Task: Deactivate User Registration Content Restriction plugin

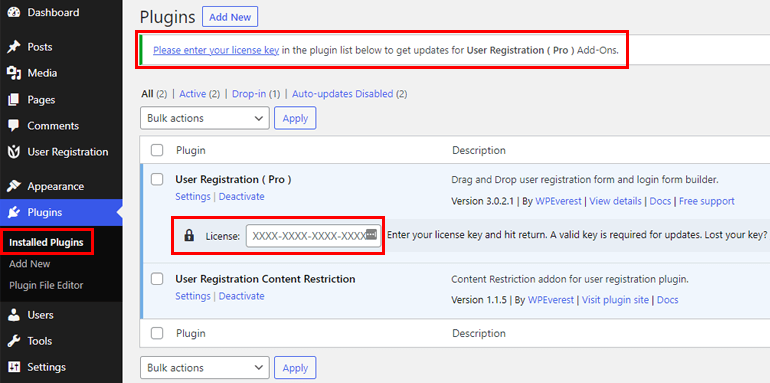Action: click(242, 296)
